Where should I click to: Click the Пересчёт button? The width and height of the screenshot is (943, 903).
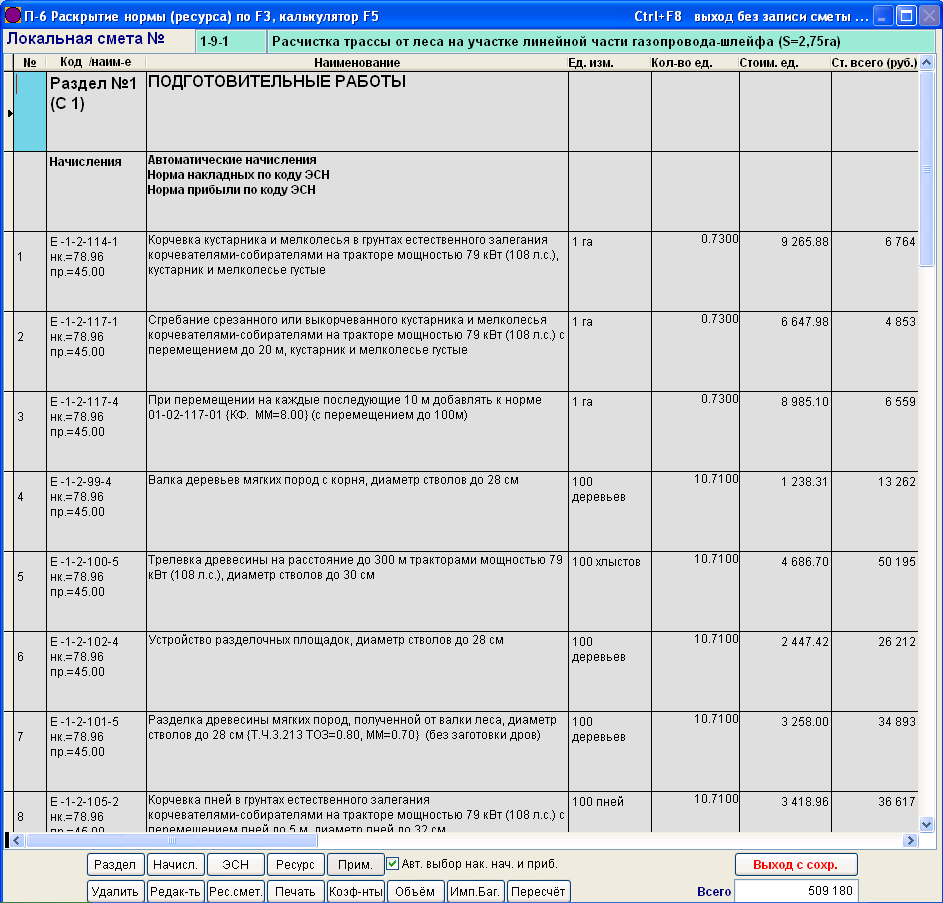[x=538, y=891]
